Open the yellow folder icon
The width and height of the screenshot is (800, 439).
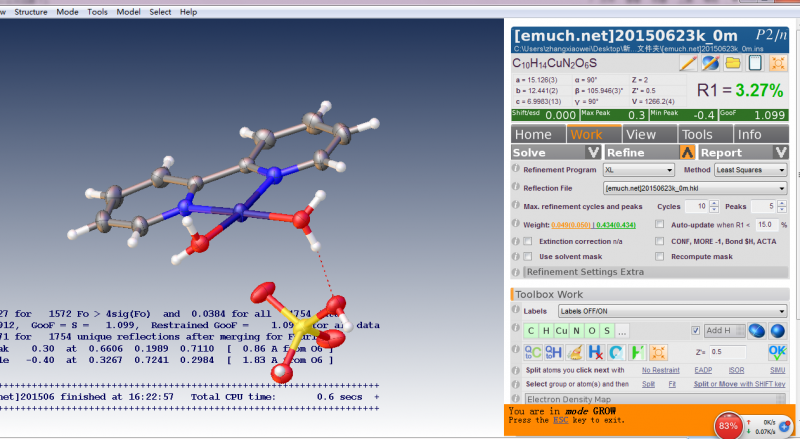coord(733,63)
